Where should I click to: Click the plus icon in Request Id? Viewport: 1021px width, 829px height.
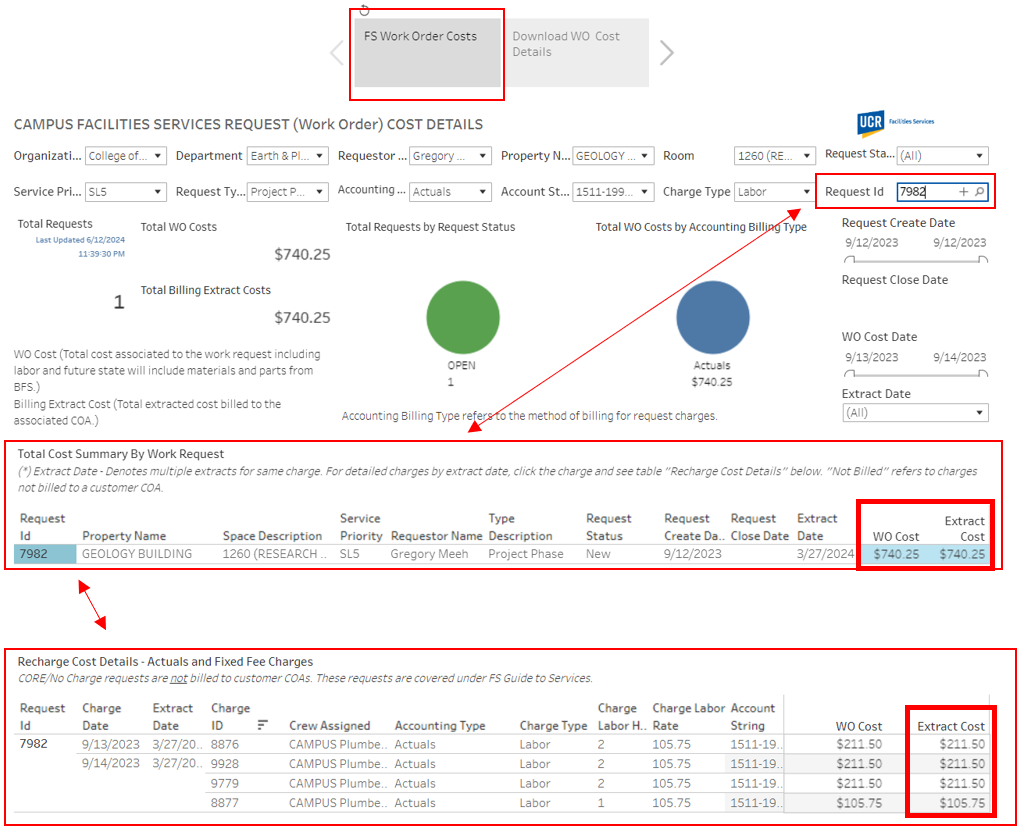(964, 192)
